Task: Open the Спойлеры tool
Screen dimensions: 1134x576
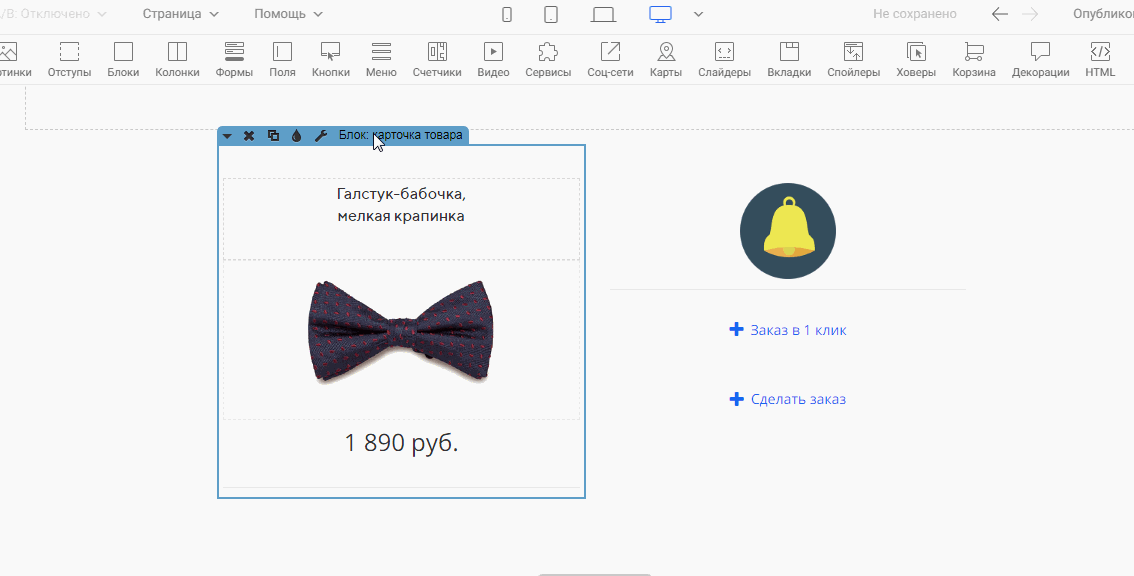Action: tap(853, 59)
